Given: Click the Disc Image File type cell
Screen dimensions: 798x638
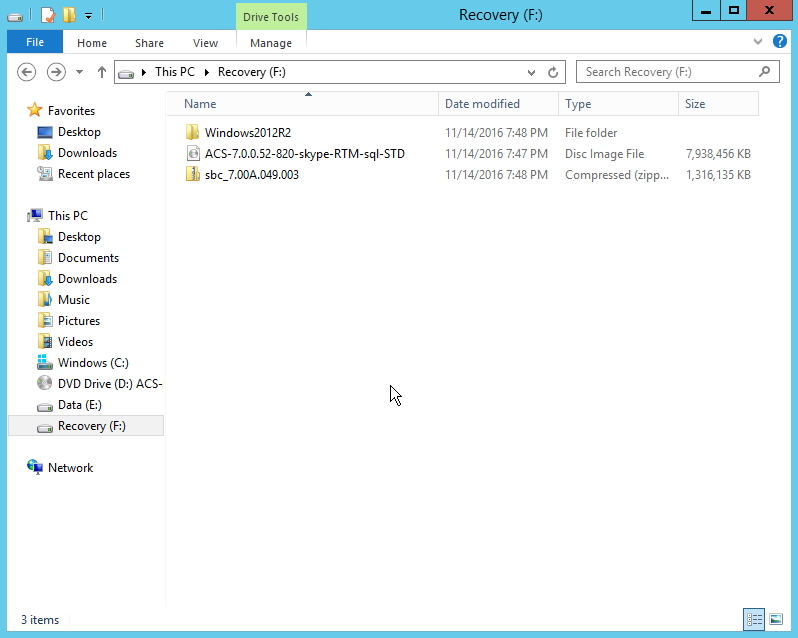Looking at the screenshot, I should 605,154.
